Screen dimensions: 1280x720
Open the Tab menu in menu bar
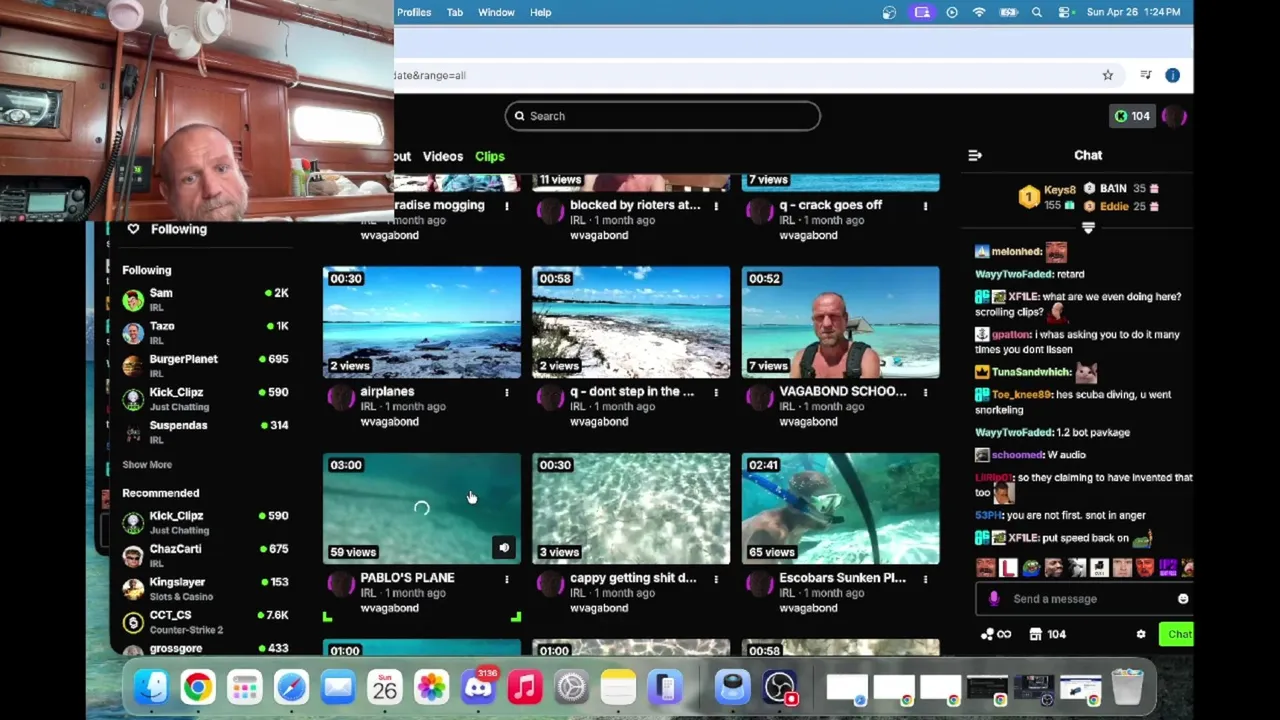click(x=454, y=12)
